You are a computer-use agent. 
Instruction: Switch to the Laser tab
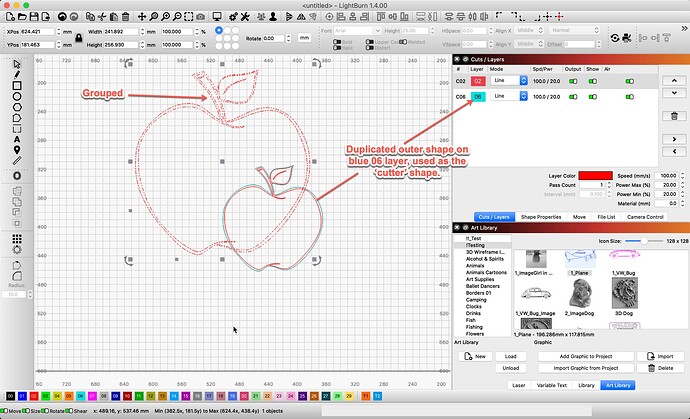click(x=519, y=385)
